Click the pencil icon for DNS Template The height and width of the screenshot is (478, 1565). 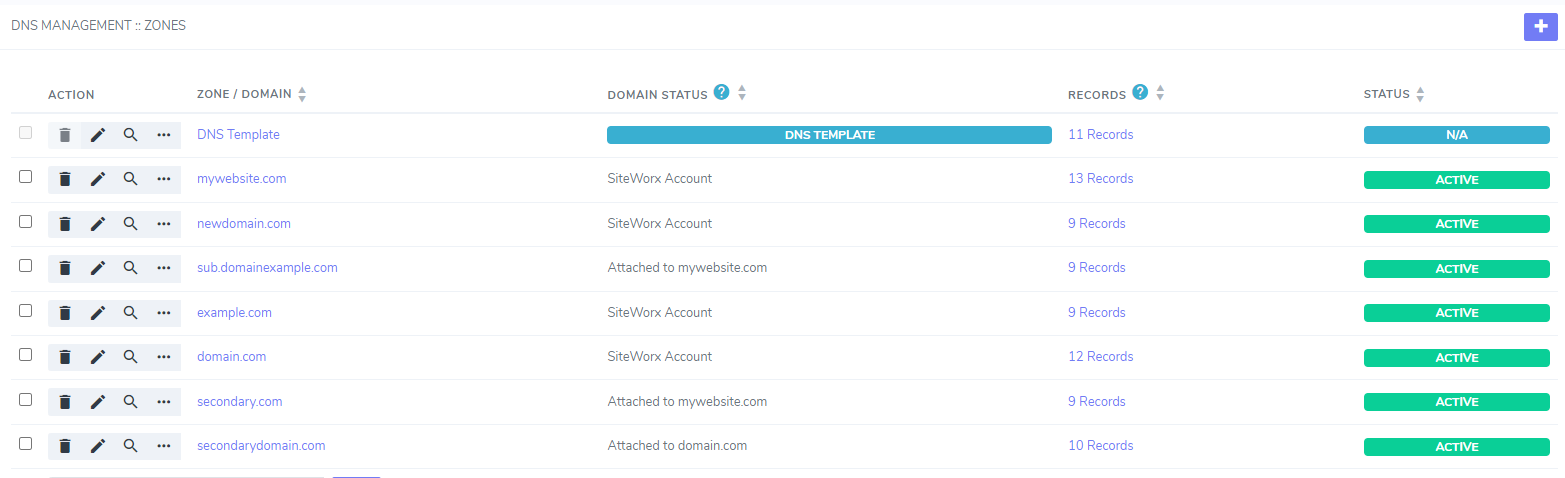coord(98,135)
